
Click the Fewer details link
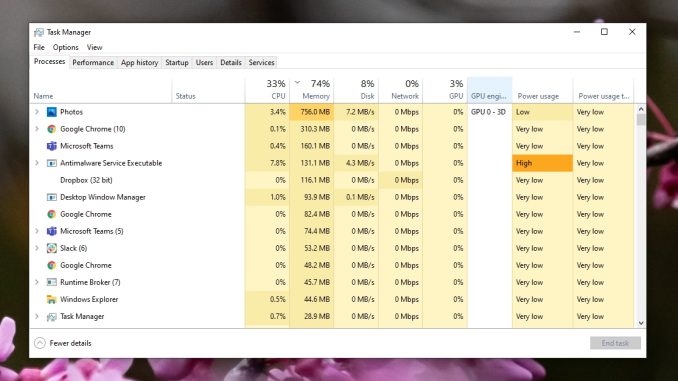70,343
